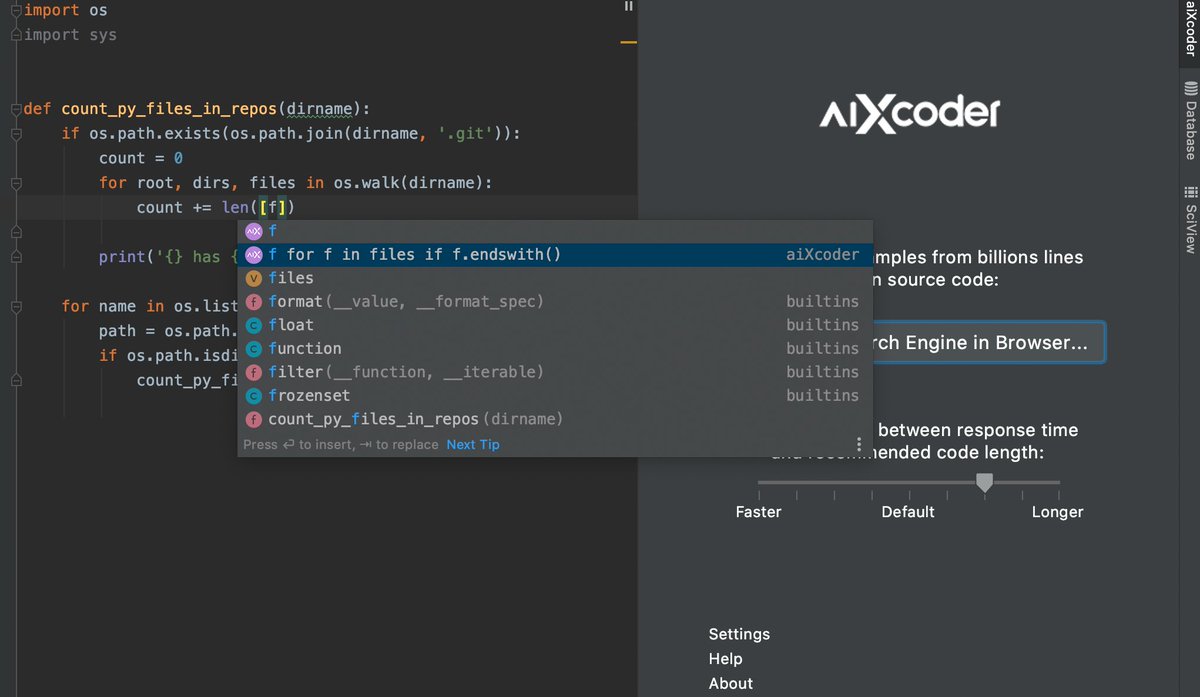Open the Database tool window tab
This screenshot has width=1200, height=697.
coord(1190,121)
